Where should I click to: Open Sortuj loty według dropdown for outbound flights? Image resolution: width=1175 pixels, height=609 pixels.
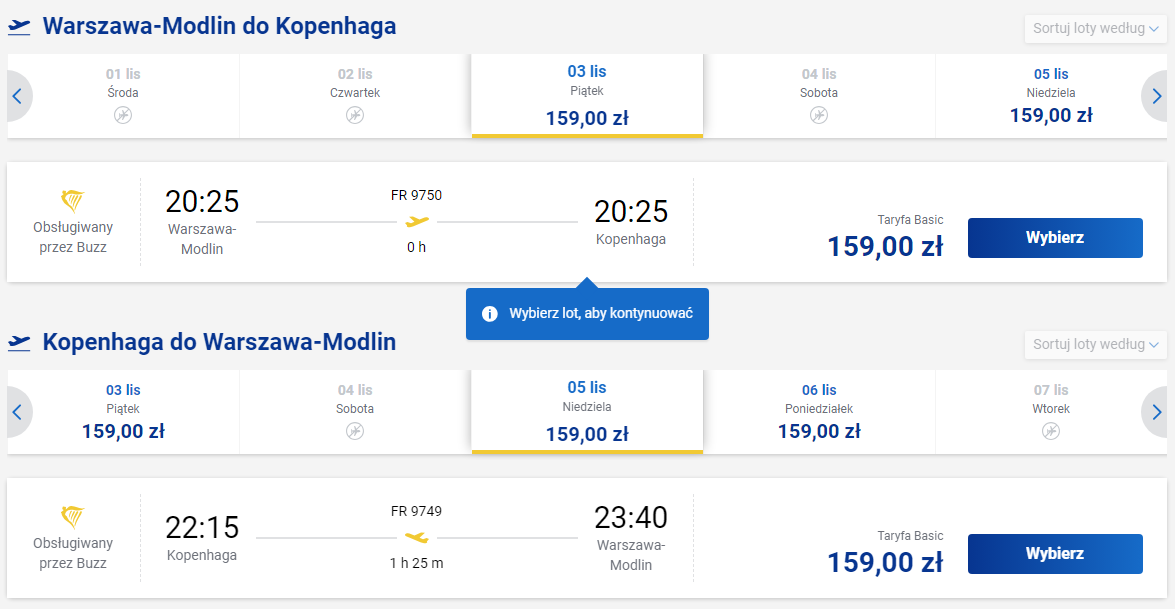tap(1096, 28)
